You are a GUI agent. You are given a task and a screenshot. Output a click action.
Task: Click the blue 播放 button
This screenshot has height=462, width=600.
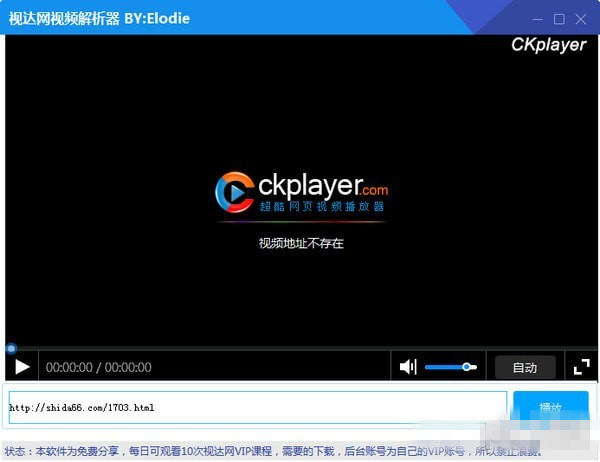[x=551, y=407]
